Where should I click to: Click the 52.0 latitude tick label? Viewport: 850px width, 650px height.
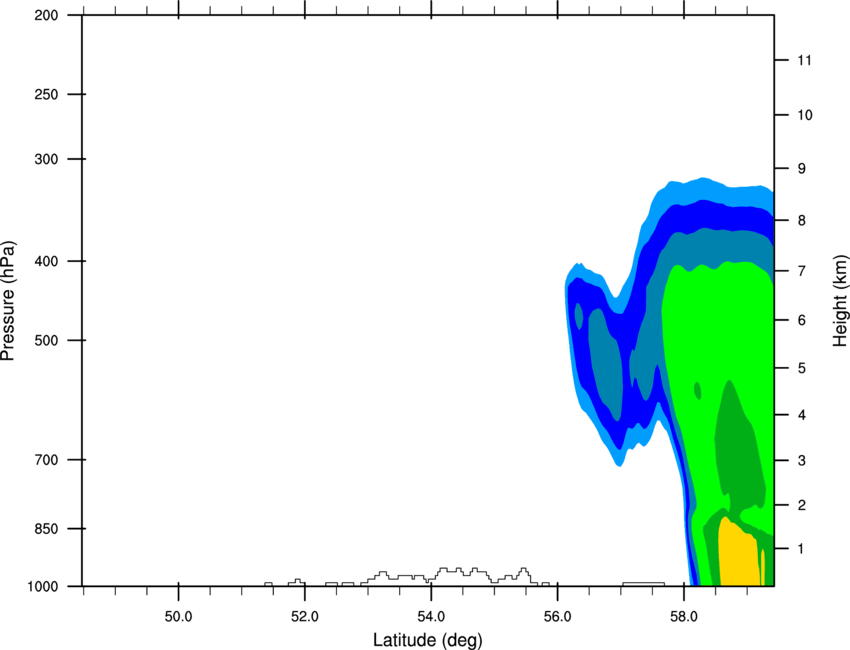pyautogui.click(x=305, y=617)
